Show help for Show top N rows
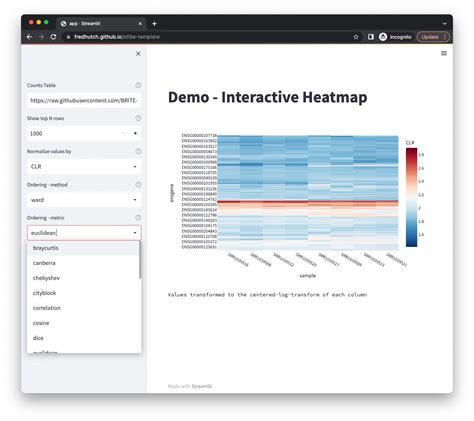The width and height of the screenshot is (474, 421). point(138,118)
